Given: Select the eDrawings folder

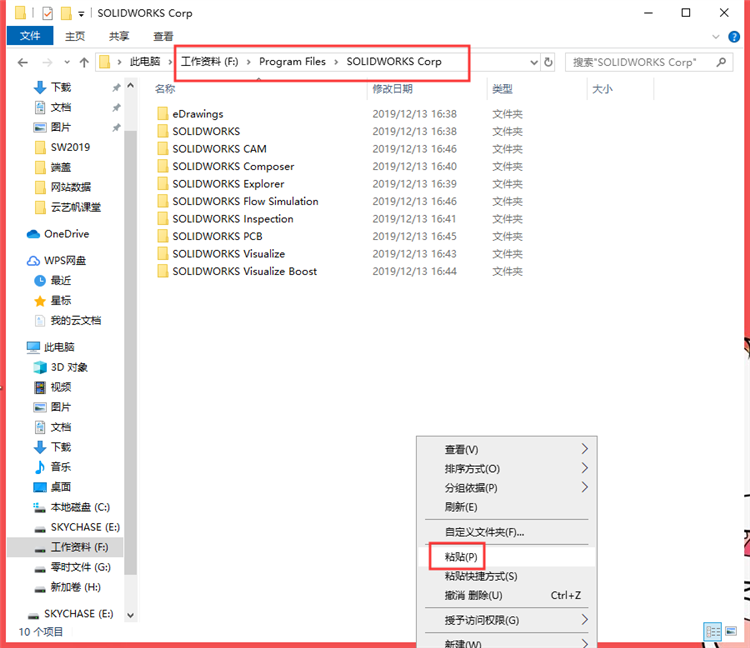Looking at the screenshot, I should 198,114.
